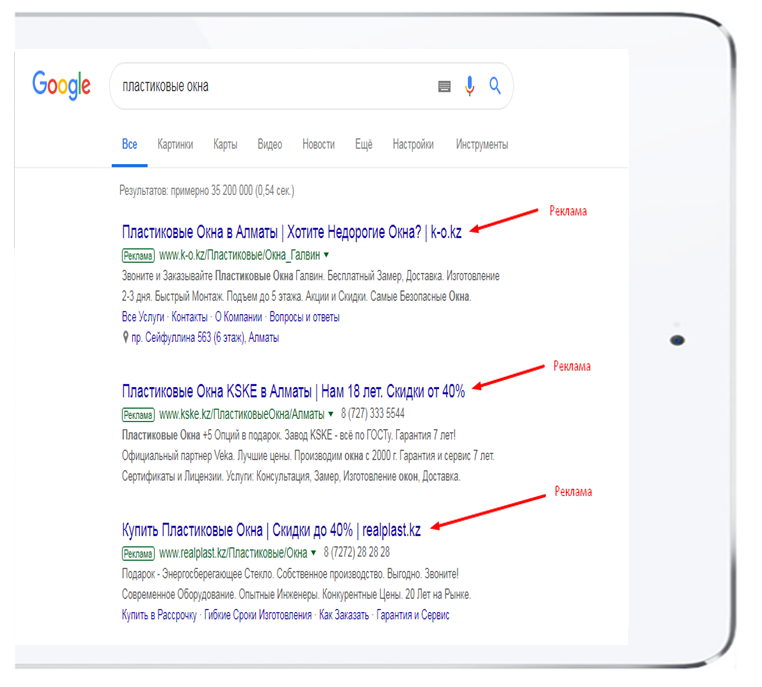Viewport: 762px width, 687px height.
Task: Click the Google logo
Action: [61, 85]
